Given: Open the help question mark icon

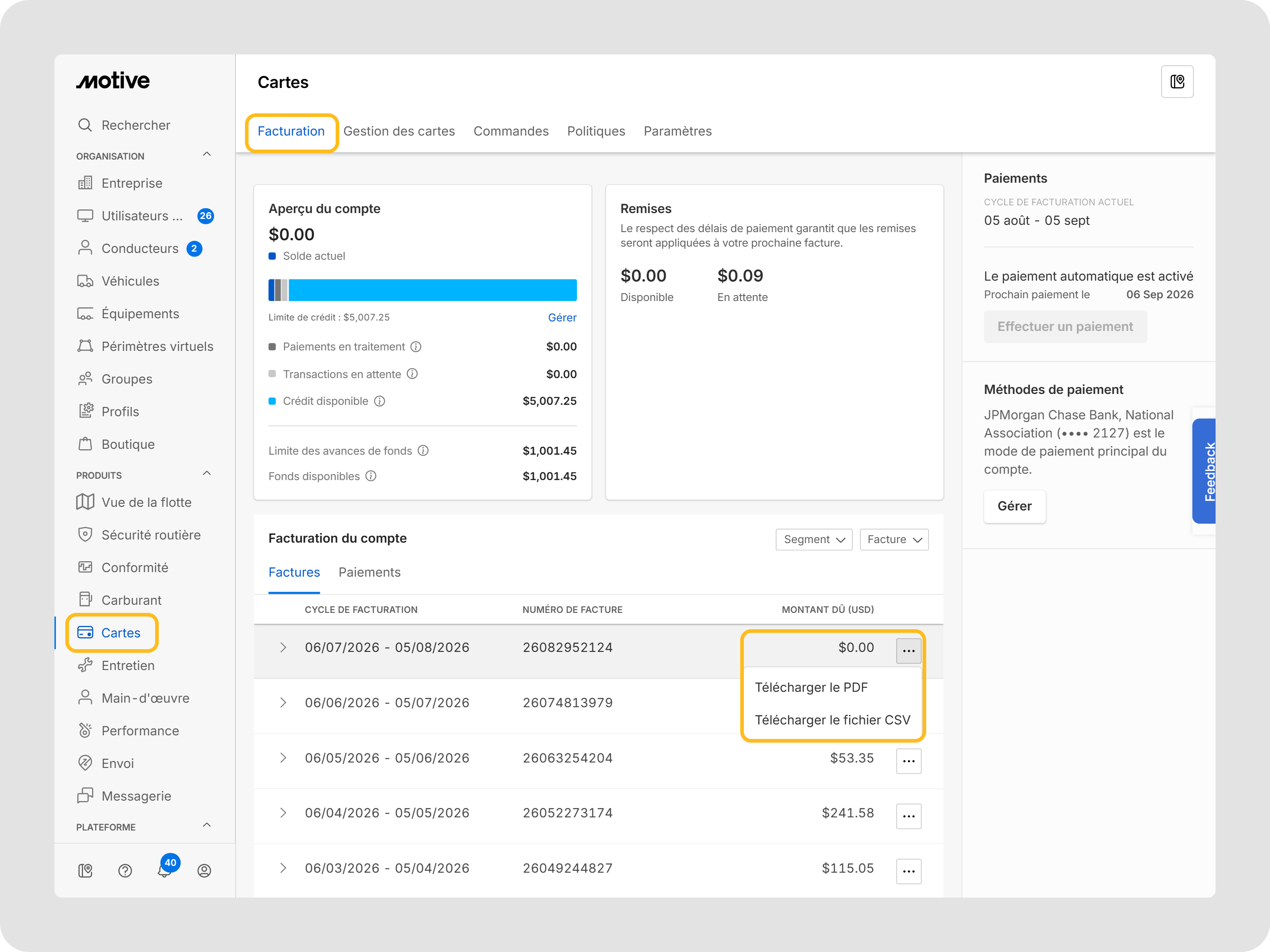Looking at the screenshot, I should 125,871.
